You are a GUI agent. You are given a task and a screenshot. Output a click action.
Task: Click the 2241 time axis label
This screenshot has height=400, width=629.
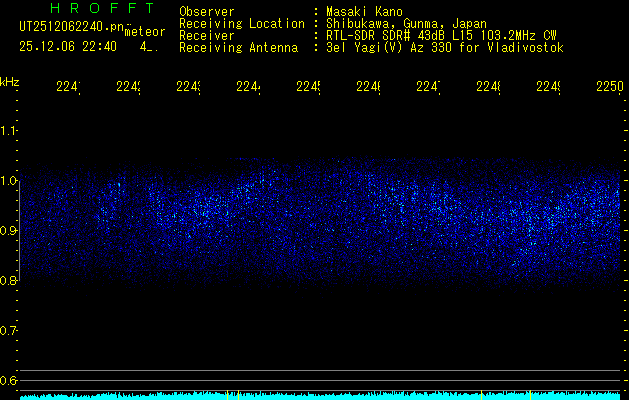(x=68, y=87)
